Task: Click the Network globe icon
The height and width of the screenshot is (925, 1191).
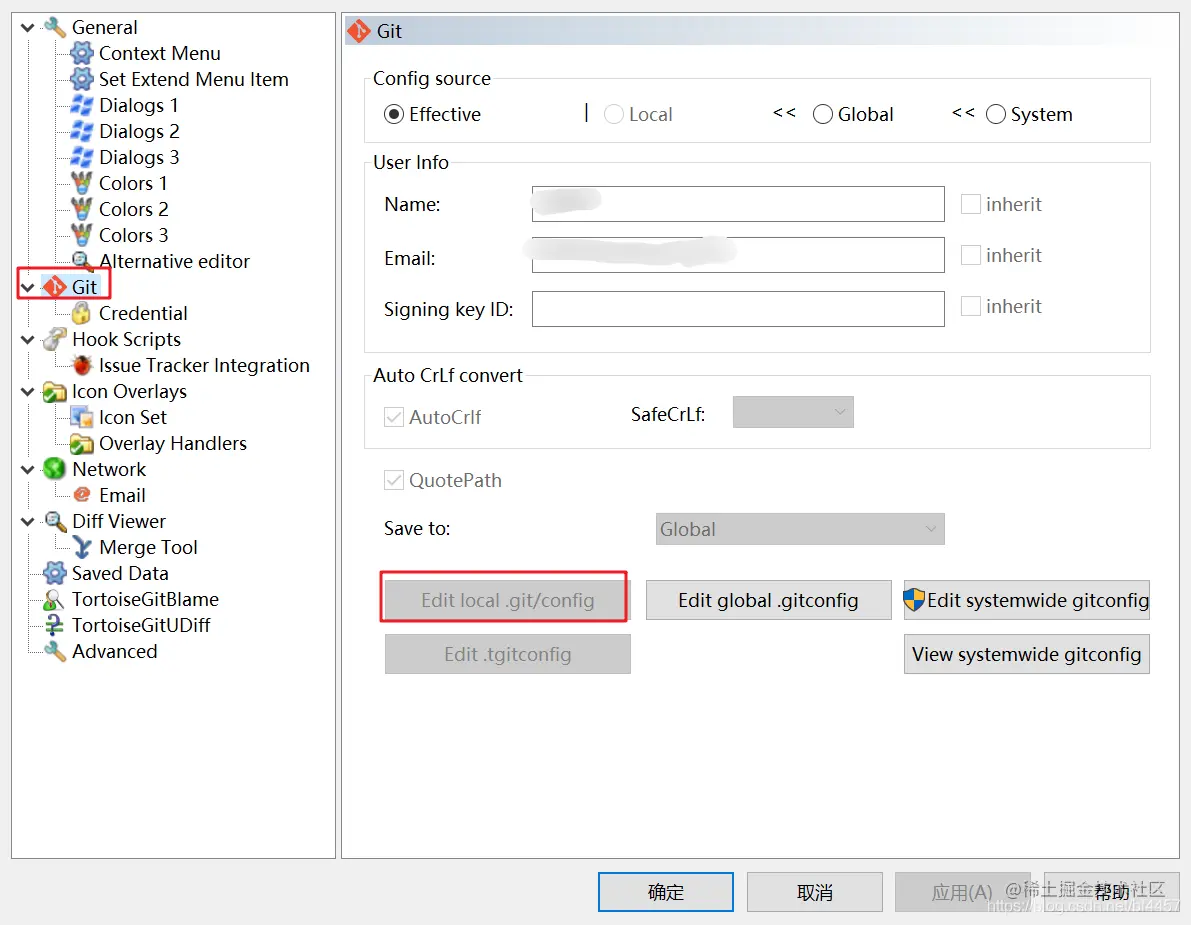Action: (x=55, y=469)
